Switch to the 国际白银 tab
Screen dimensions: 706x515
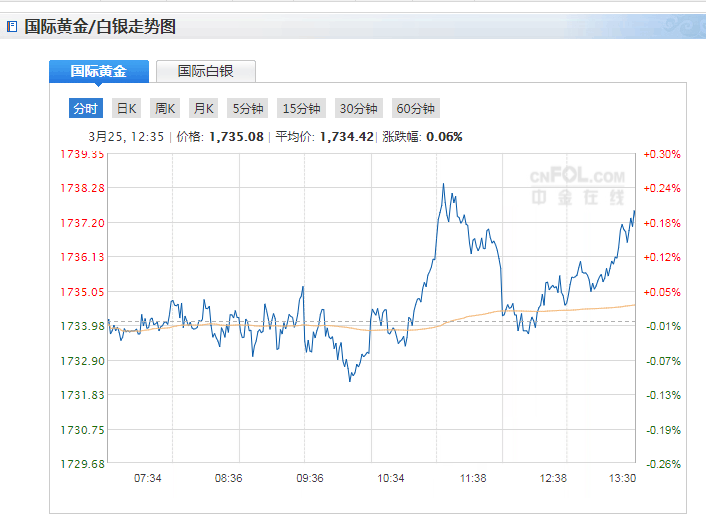pos(206,71)
